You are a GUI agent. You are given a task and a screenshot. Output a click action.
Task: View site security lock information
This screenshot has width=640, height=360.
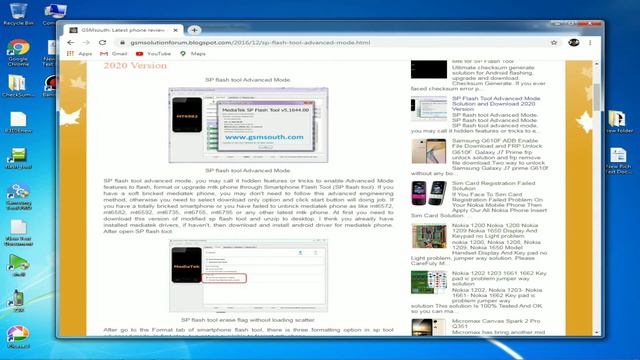[x=122, y=42]
